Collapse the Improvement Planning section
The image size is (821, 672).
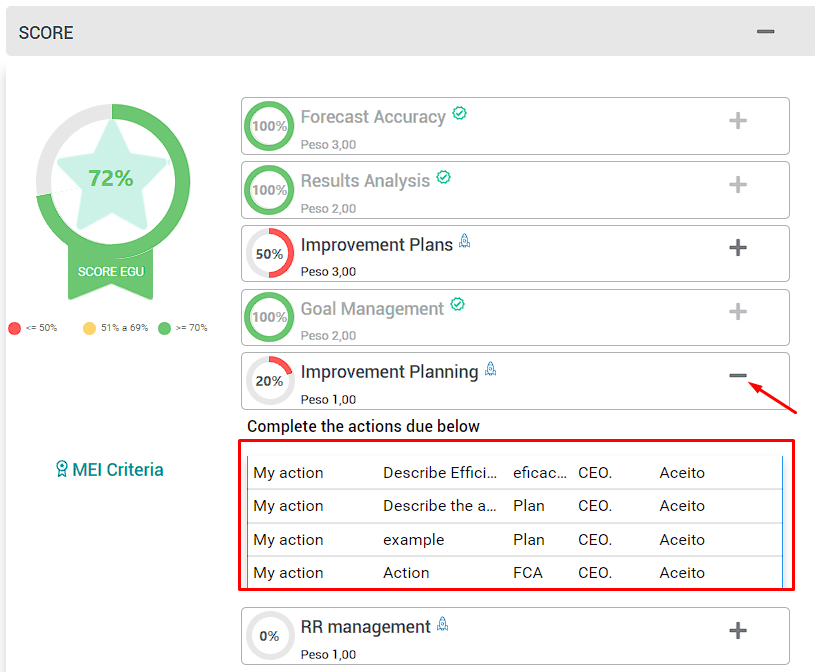click(738, 376)
